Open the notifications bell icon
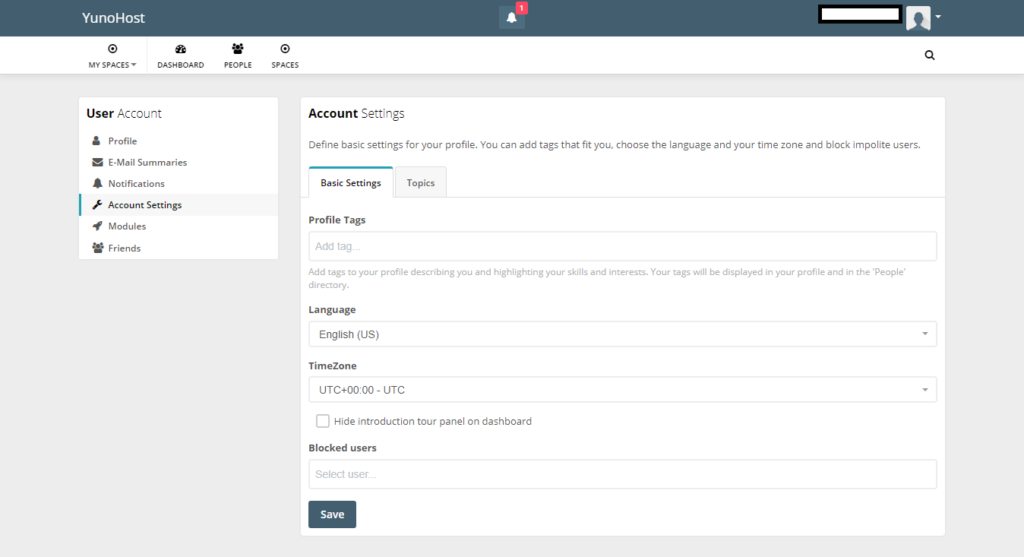The width and height of the screenshot is (1024, 557). click(x=511, y=18)
